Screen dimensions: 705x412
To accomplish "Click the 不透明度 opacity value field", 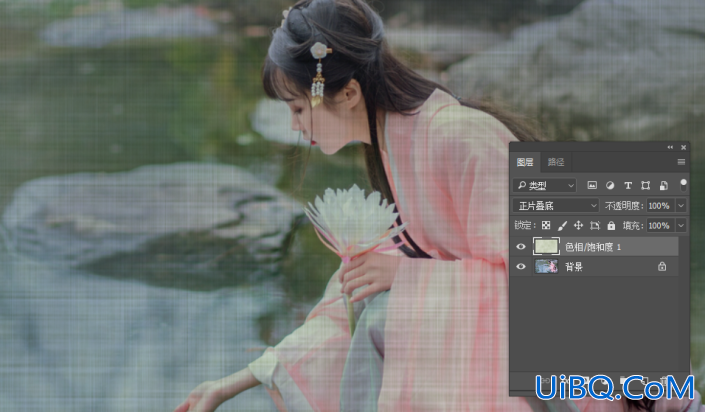I will coord(660,206).
